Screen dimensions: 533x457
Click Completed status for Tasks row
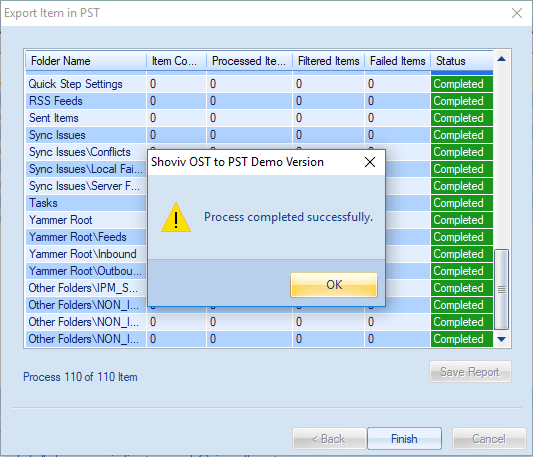[x=462, y=203]
